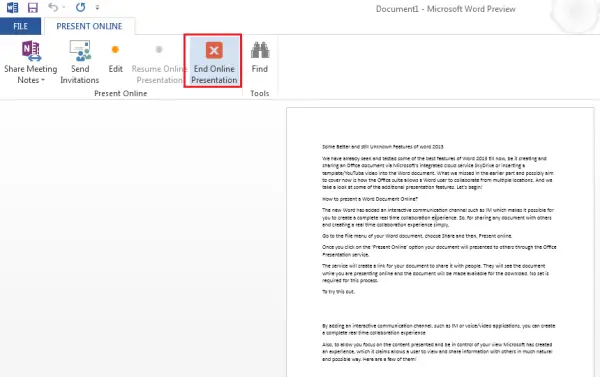
Task: Click the Send Invitations text label
Action: [80, 74]
